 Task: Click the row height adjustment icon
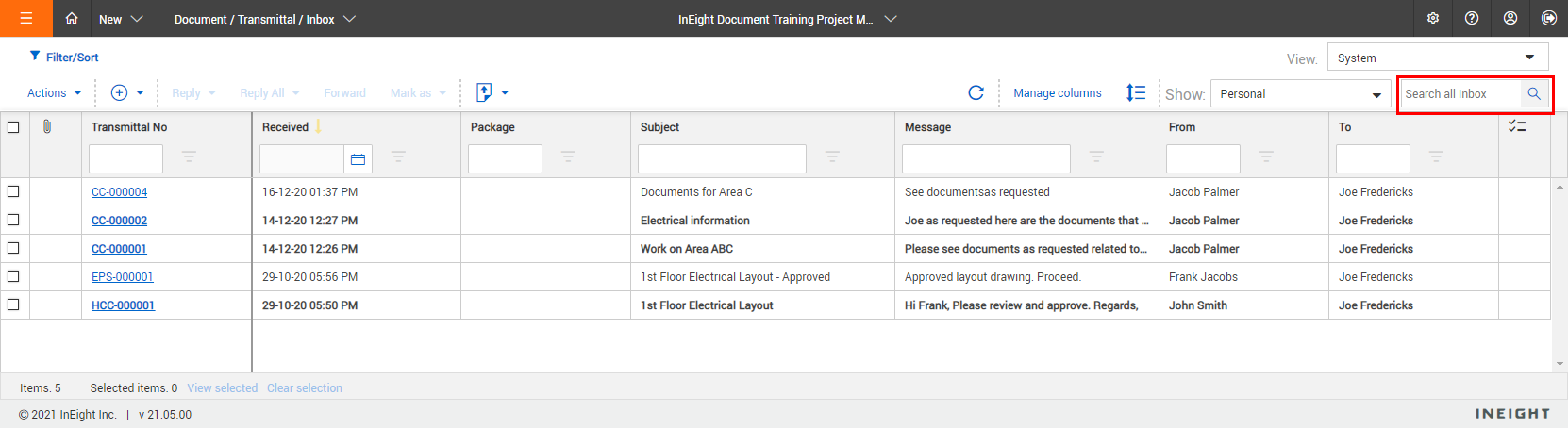point(1135,92)
